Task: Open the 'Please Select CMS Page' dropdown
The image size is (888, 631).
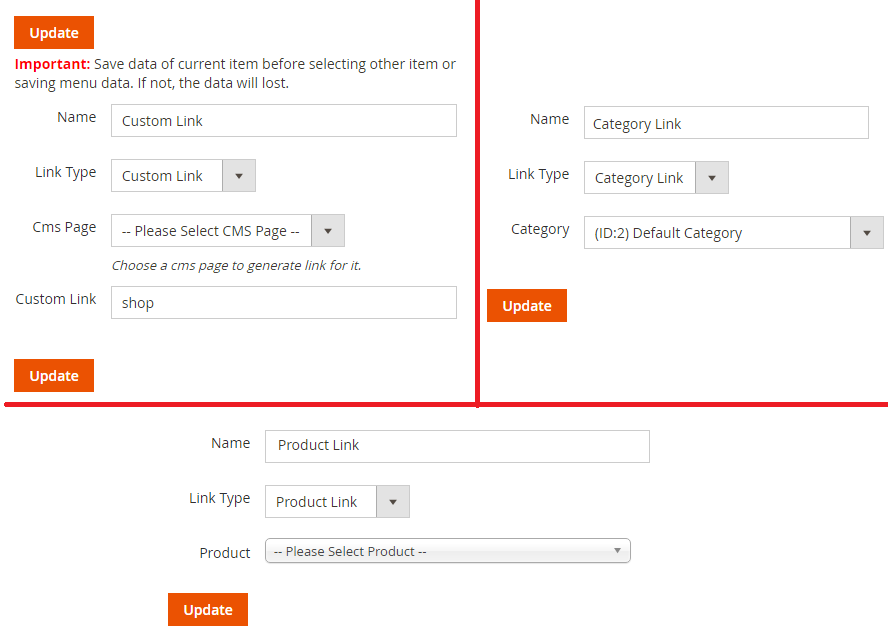Action: point(212,231)
